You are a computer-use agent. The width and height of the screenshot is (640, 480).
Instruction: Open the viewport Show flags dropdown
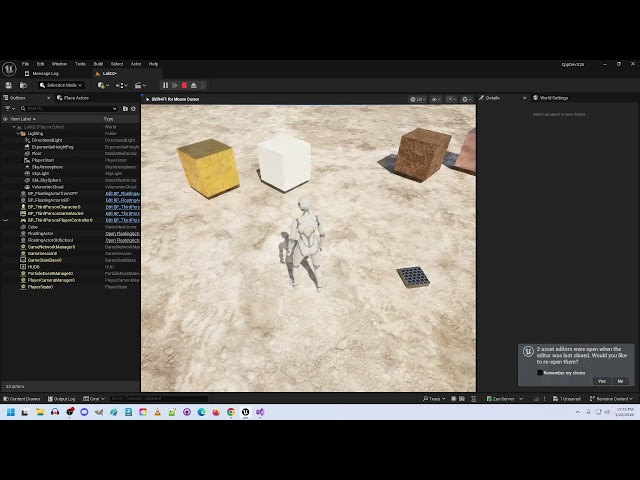click(436, 99)
